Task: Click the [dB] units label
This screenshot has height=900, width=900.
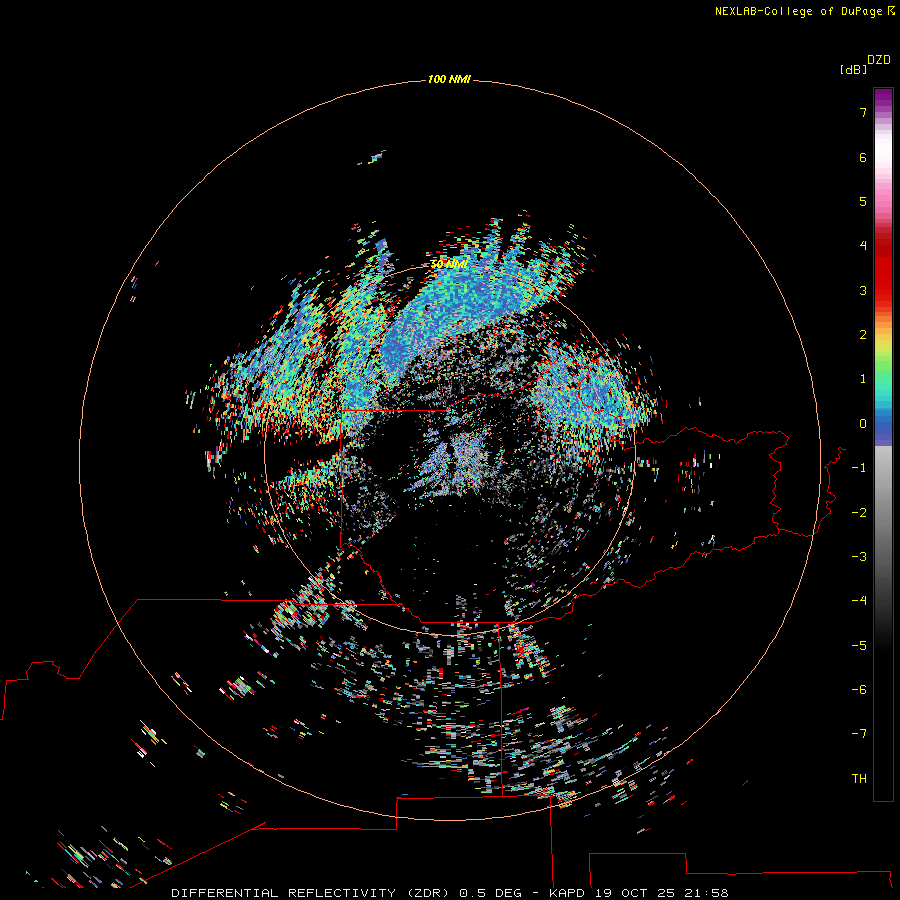Action: [x=853, y=69]
